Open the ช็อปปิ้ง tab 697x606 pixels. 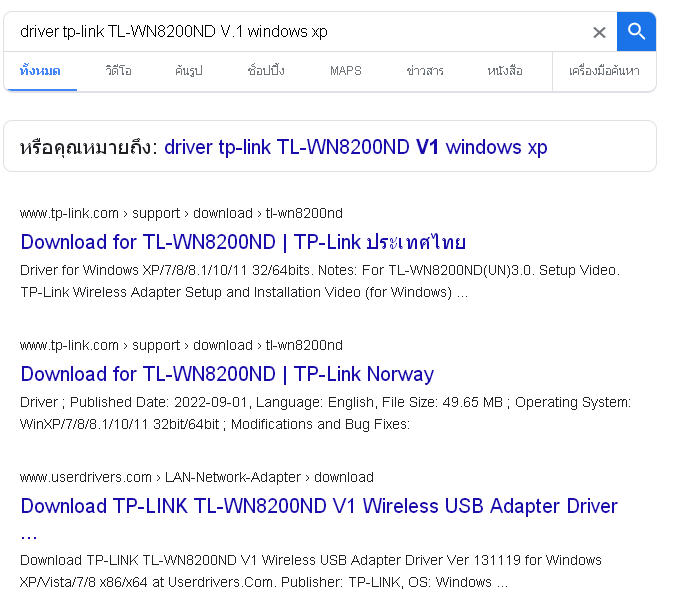266,71
